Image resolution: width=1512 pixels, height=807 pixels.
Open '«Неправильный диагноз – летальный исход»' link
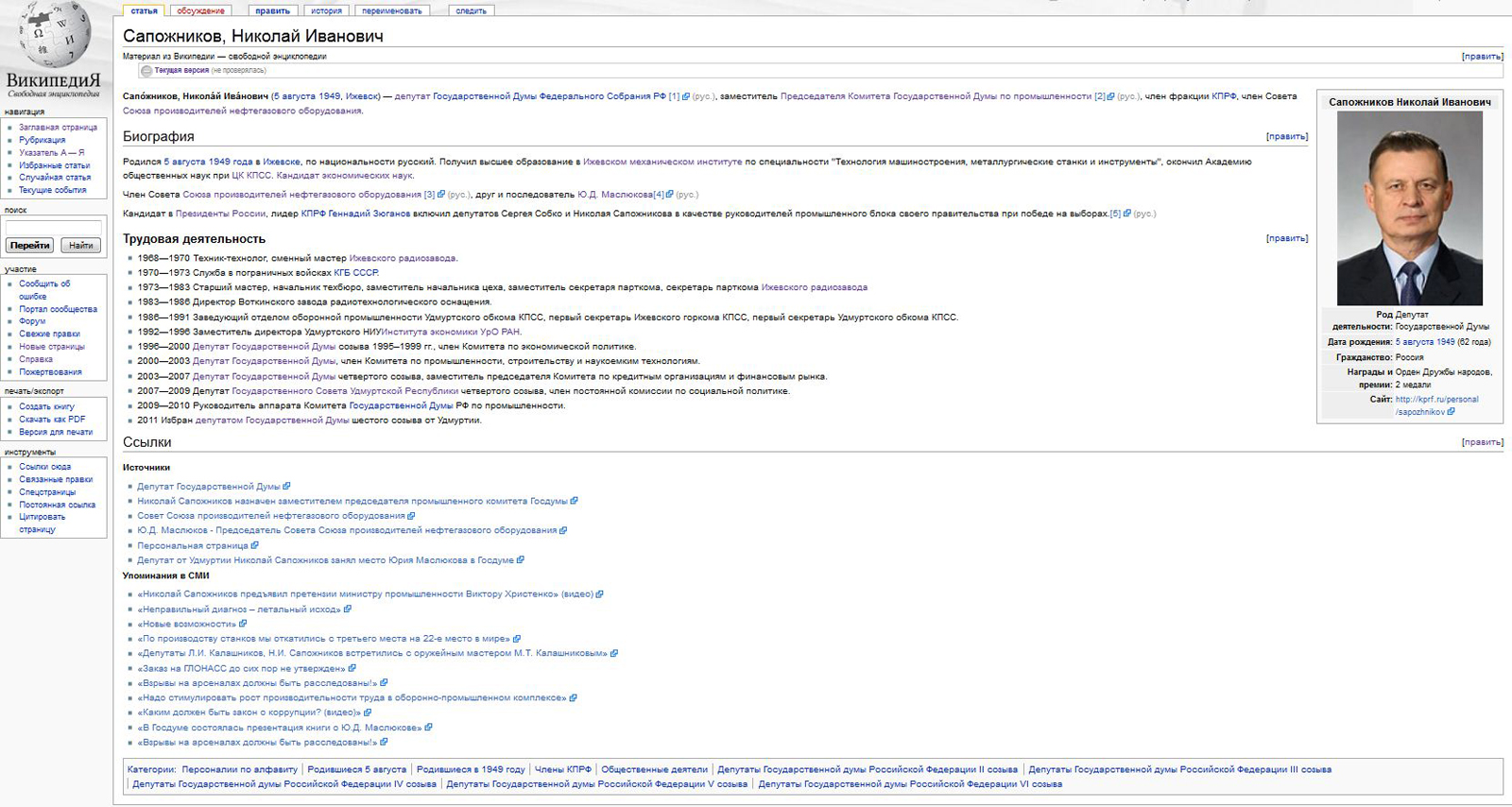239,610
